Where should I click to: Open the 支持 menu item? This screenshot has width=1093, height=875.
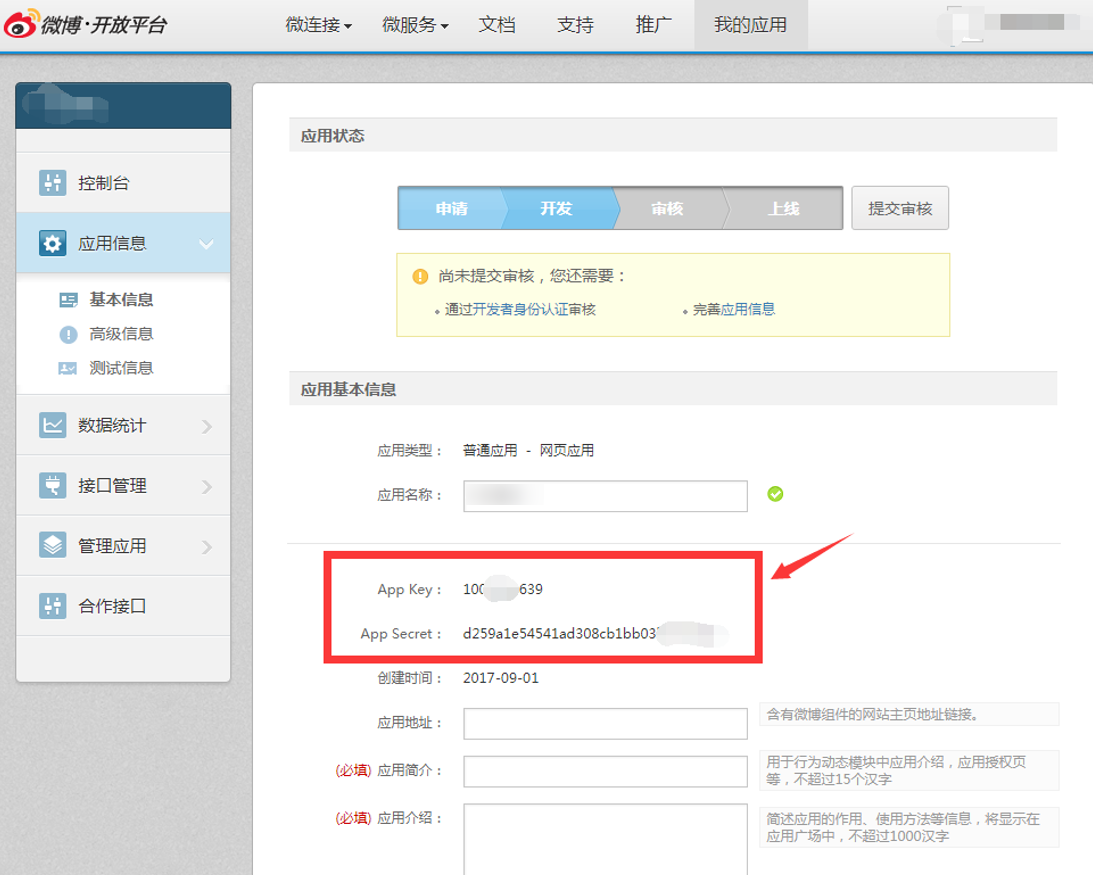pos(575,25)
